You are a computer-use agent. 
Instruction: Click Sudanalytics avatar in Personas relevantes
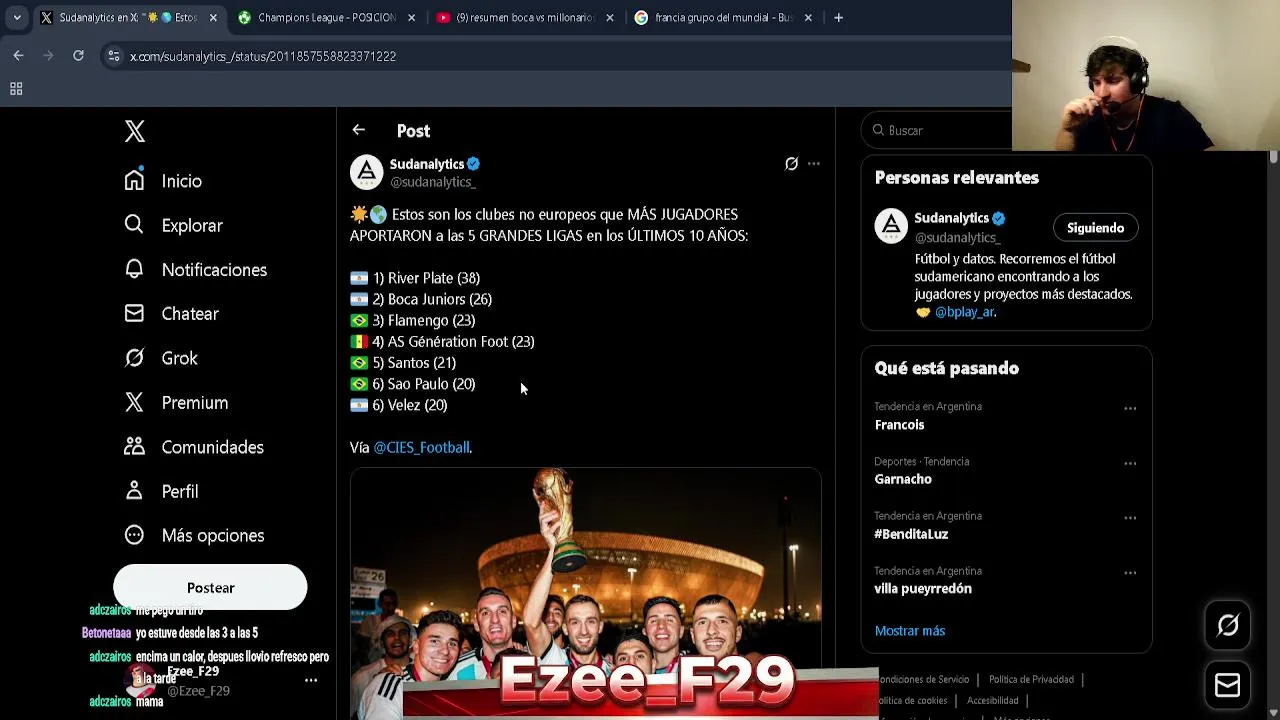pyautogui.click(x=891, y=226)
